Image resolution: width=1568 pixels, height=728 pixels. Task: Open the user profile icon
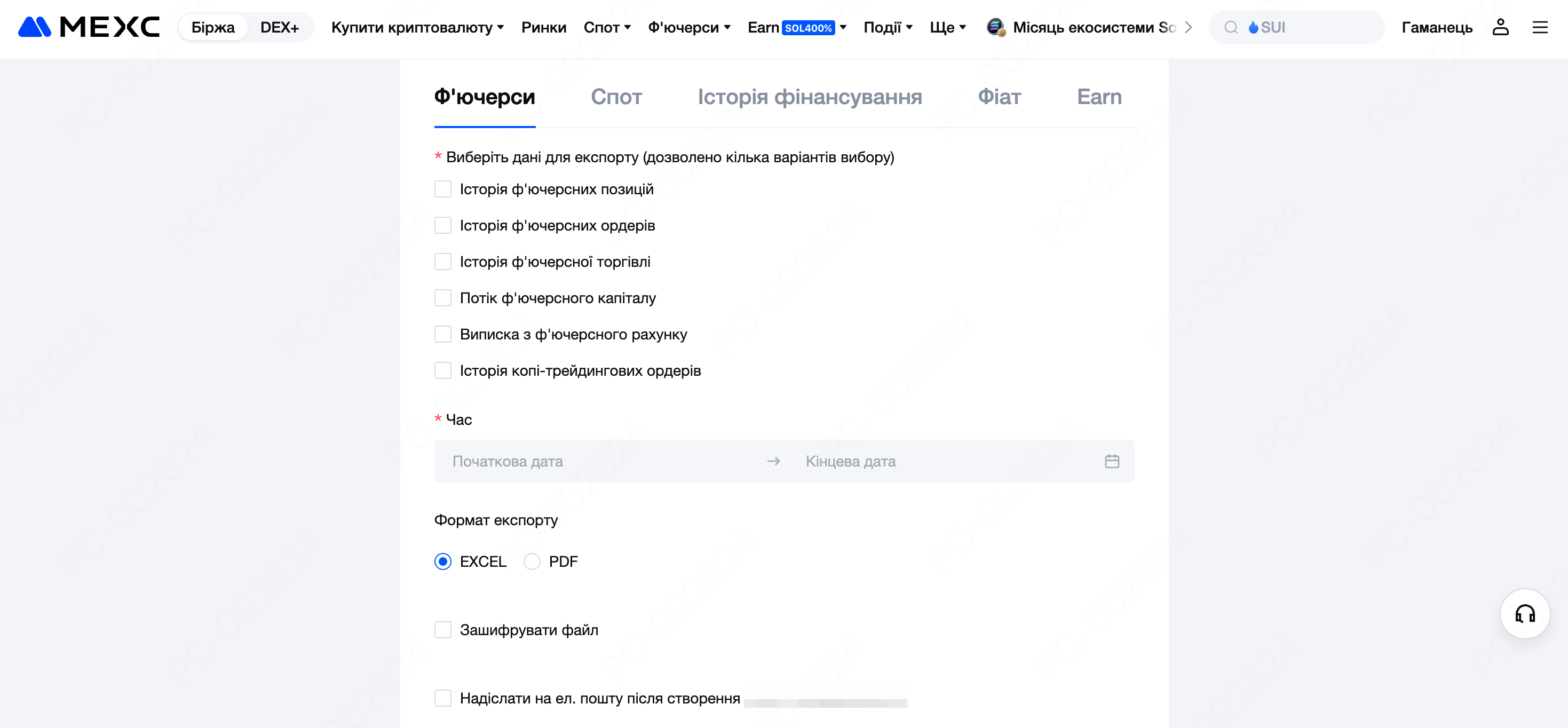[1500, 27]
